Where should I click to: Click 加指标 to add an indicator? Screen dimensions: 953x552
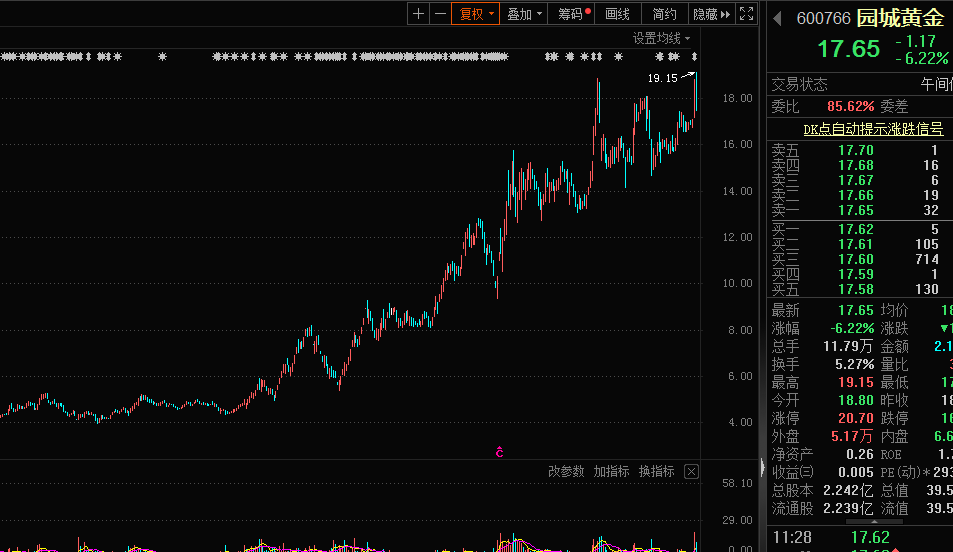pos(611,471)
